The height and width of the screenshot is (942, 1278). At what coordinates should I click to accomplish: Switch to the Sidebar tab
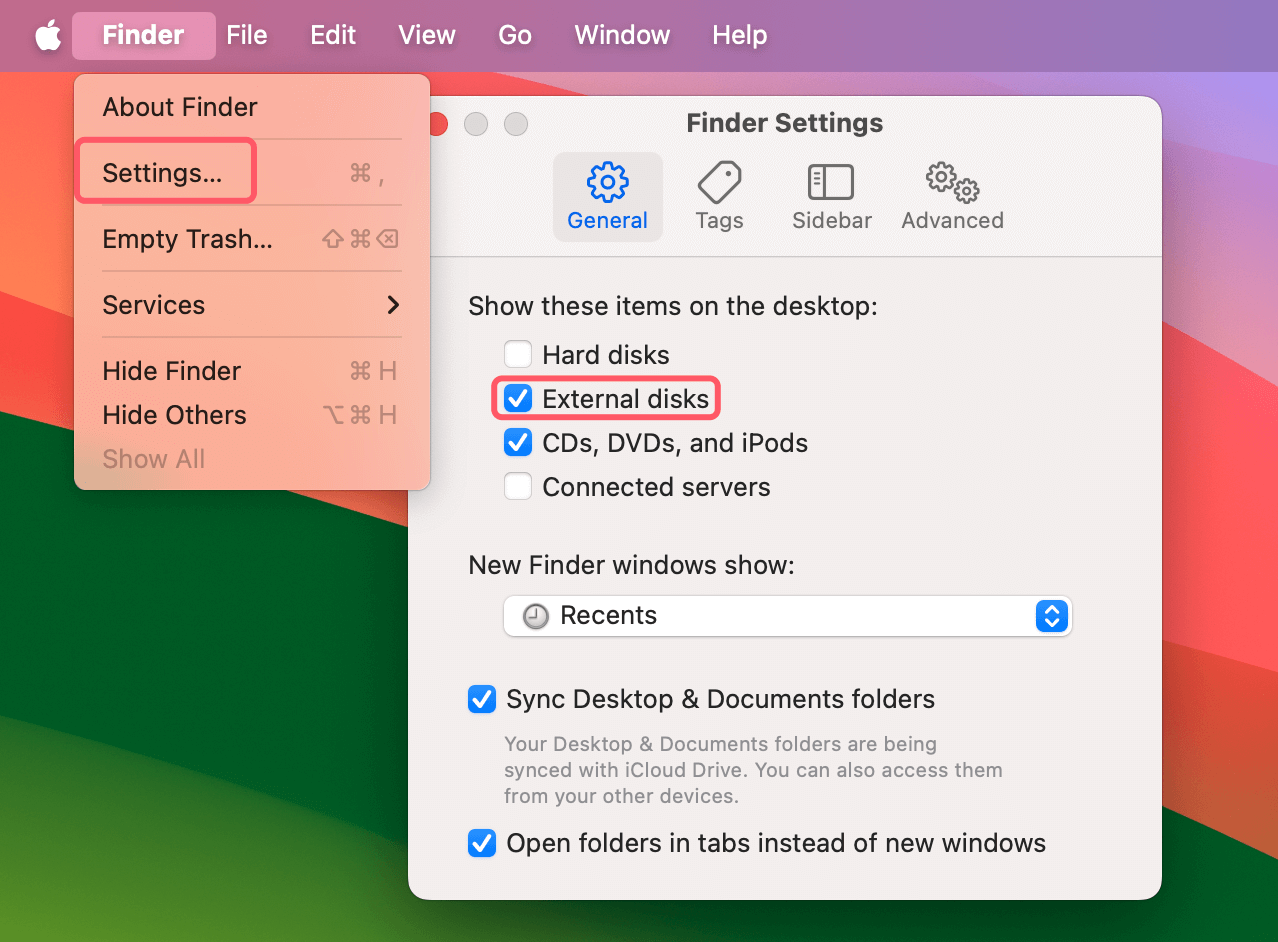tap(831, 197)
